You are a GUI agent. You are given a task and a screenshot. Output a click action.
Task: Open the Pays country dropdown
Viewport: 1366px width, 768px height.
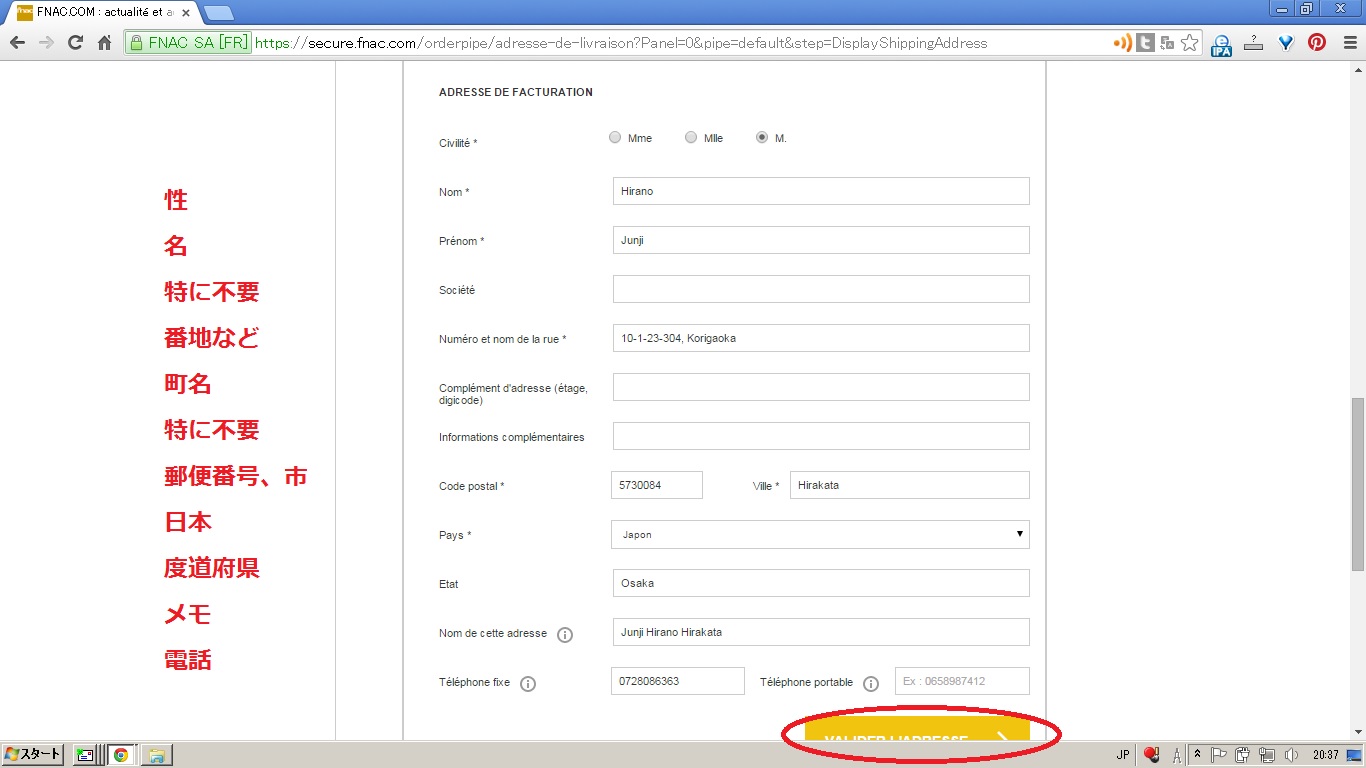[820, 534]
